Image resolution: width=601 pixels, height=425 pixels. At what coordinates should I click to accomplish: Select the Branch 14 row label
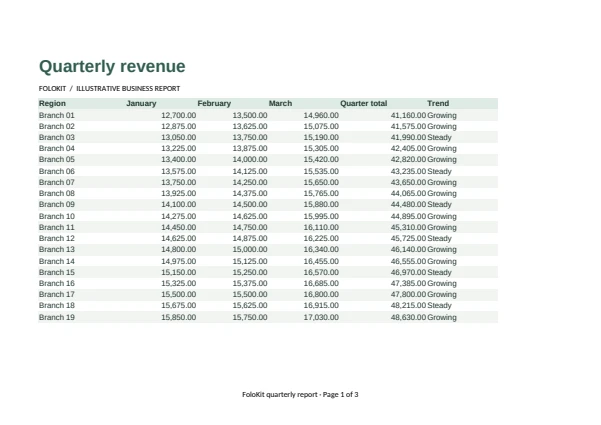coord(57,261)
